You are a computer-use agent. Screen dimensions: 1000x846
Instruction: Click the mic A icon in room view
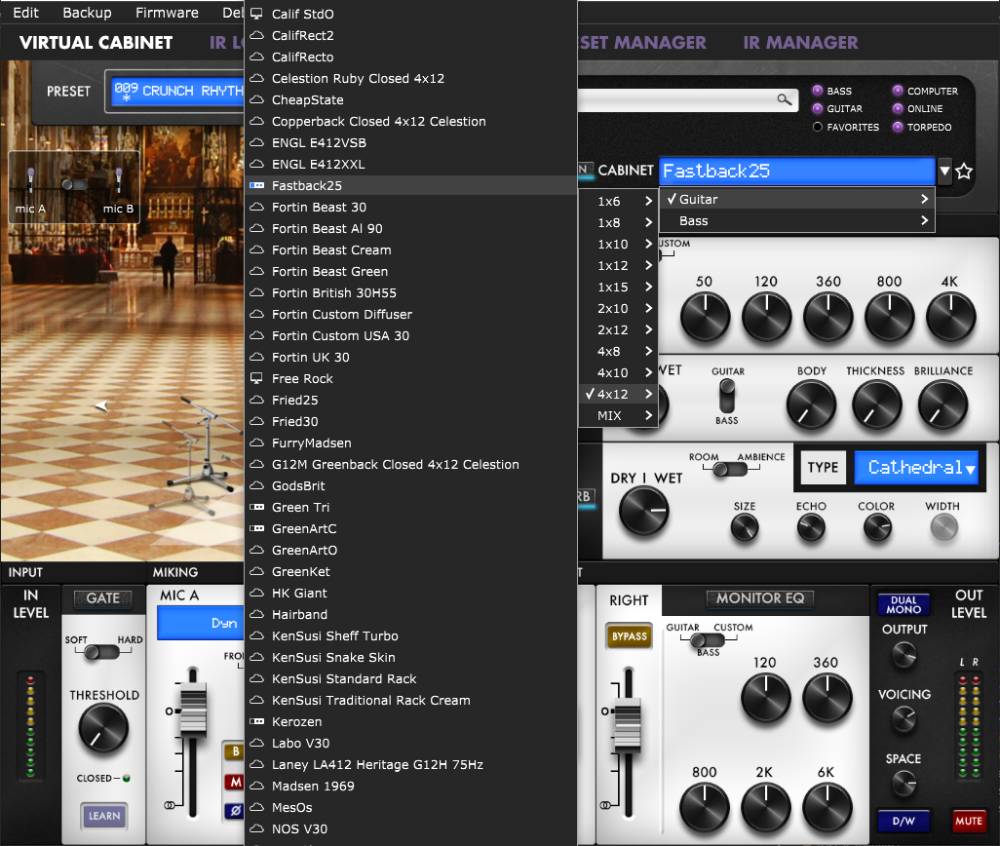click(31, 182)
